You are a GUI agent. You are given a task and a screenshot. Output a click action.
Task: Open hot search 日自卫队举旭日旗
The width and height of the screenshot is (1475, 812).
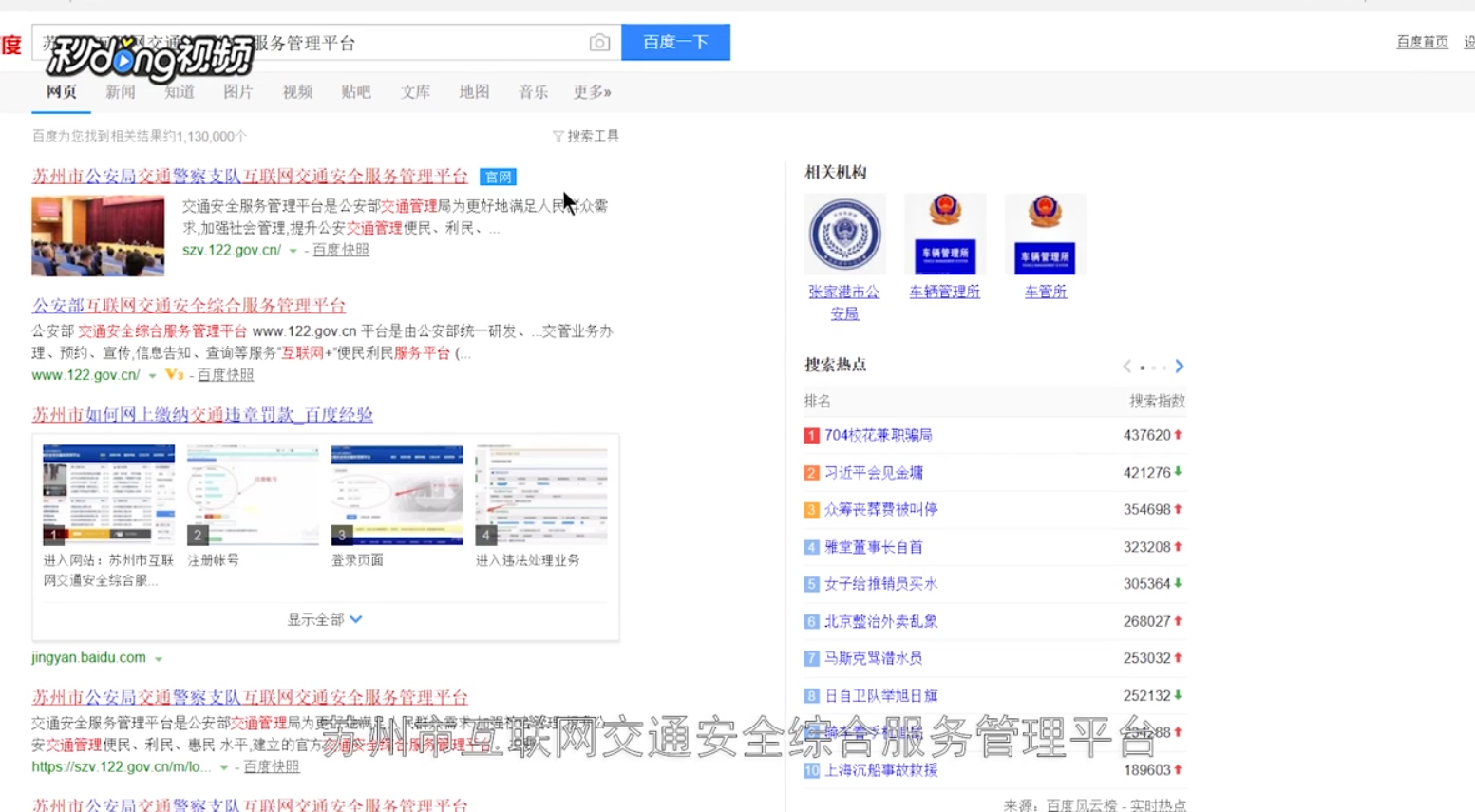881,696
